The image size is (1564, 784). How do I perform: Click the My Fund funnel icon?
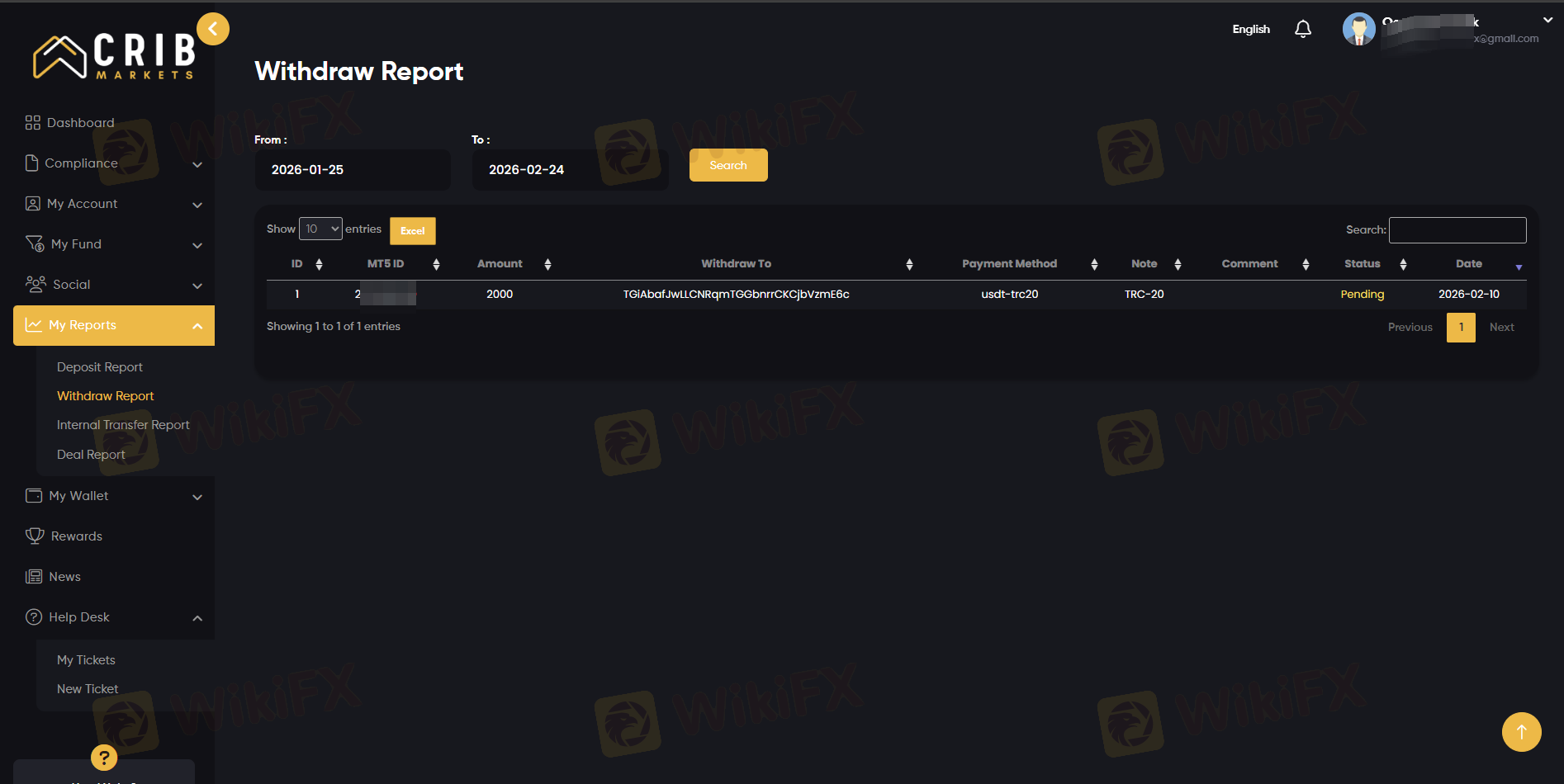click(x=35, y=244)
